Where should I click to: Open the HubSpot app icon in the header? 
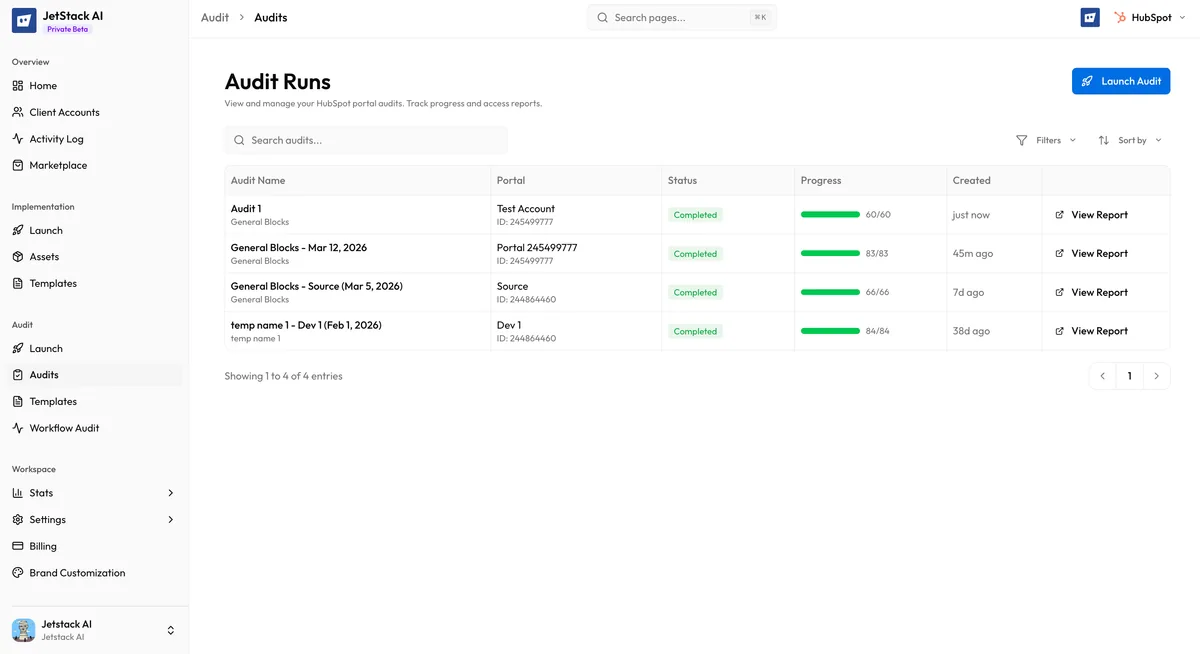1089,17
